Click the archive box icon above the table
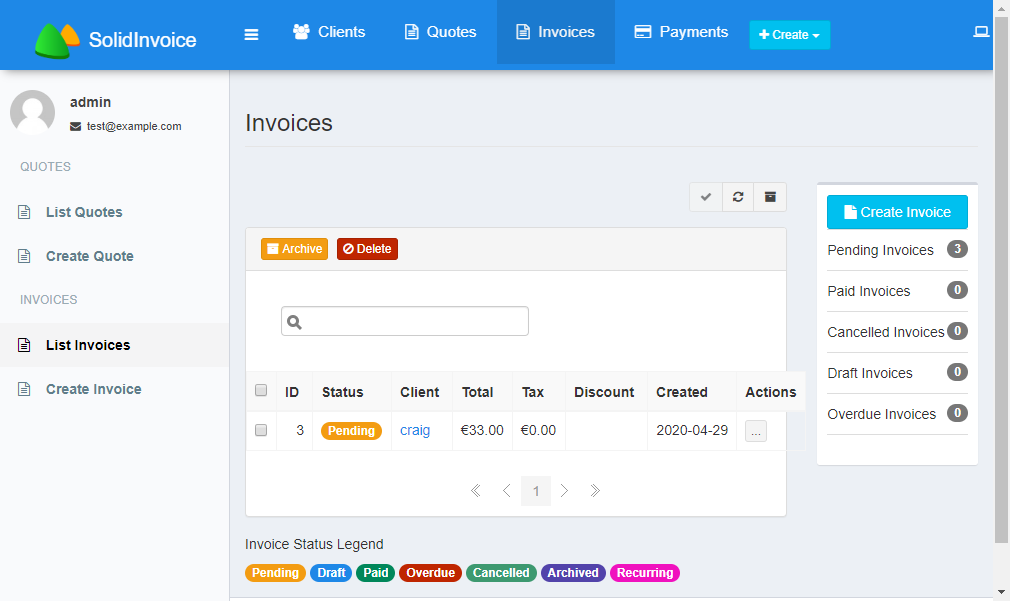Screen dimensions: 1010x601 769,196
